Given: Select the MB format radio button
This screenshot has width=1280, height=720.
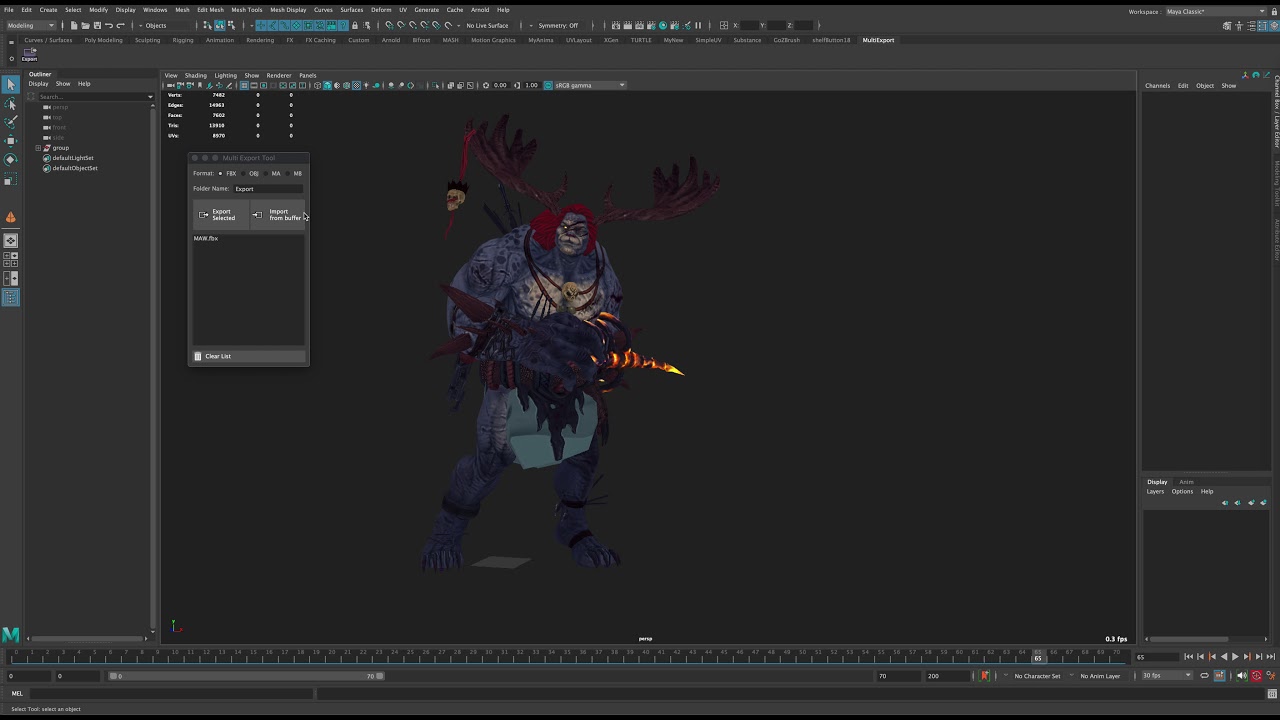Looking at the screenshot, I should (287, 174).
